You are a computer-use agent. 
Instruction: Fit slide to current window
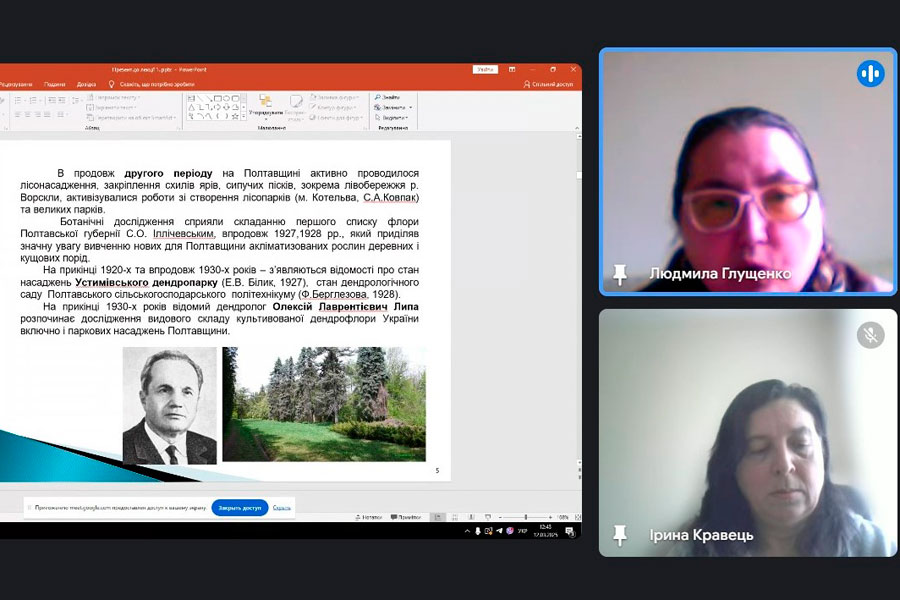[x=577, y=517]
